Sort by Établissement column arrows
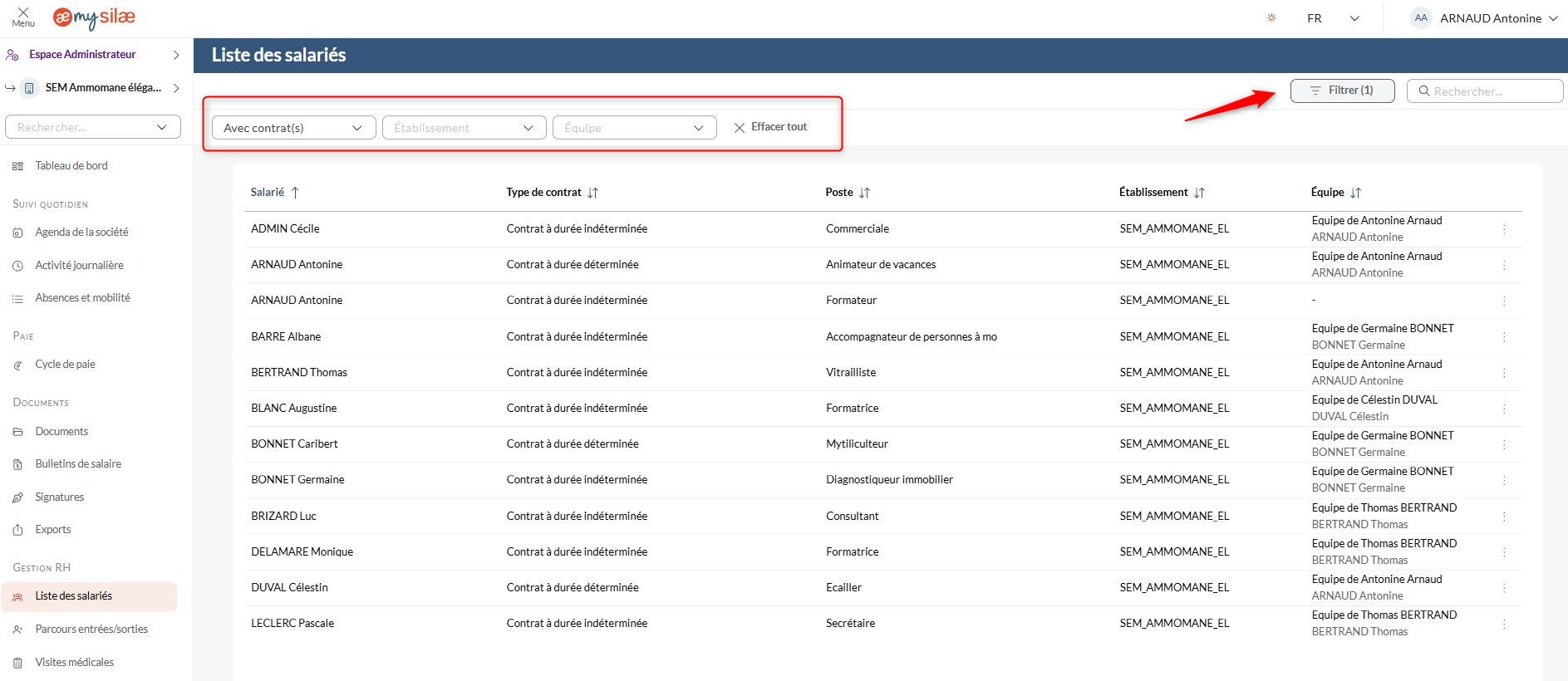1568x681 pixels. coord(1199,193)
